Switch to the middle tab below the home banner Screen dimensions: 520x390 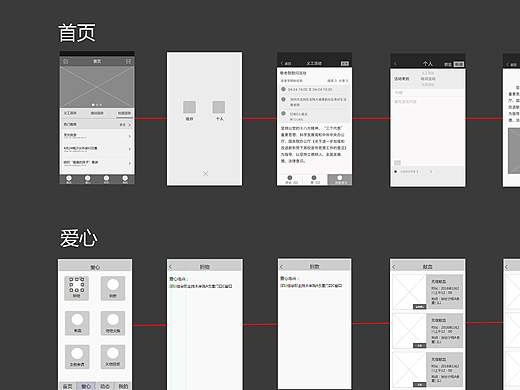pos(97,113)
